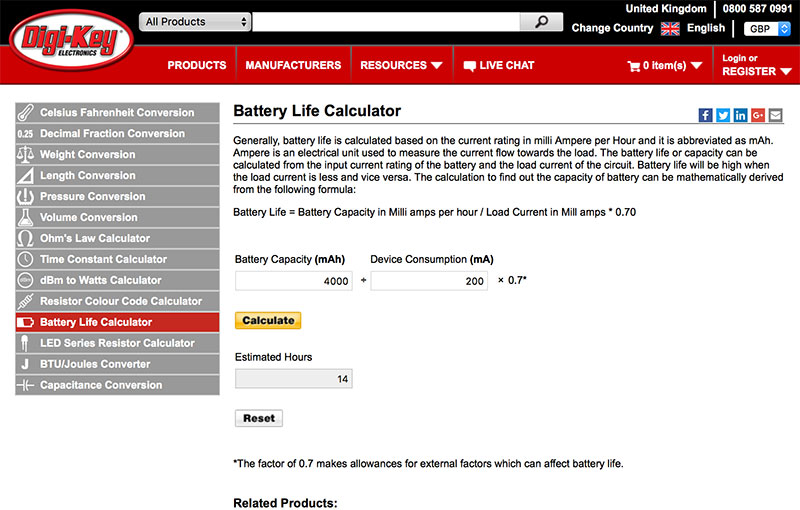Screen dimensions: 800x510
Task: Expand the Login or Register menu
Action: [x=755, y=65]
